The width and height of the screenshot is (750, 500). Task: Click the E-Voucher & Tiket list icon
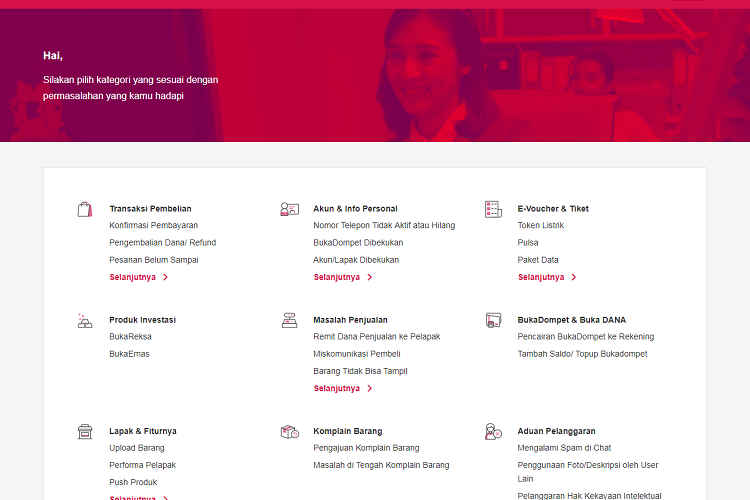[x=493, y=210]
